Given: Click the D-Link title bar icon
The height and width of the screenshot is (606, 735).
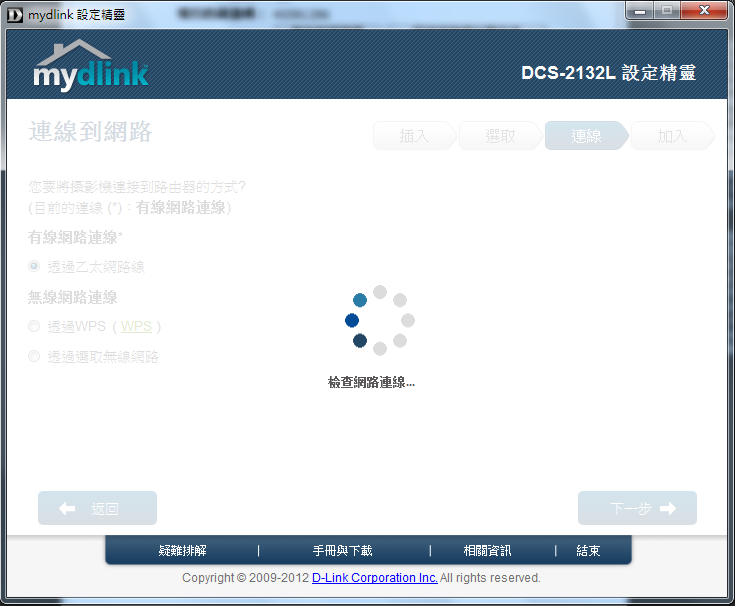Looking at the screenshot, I should [15, 15].
